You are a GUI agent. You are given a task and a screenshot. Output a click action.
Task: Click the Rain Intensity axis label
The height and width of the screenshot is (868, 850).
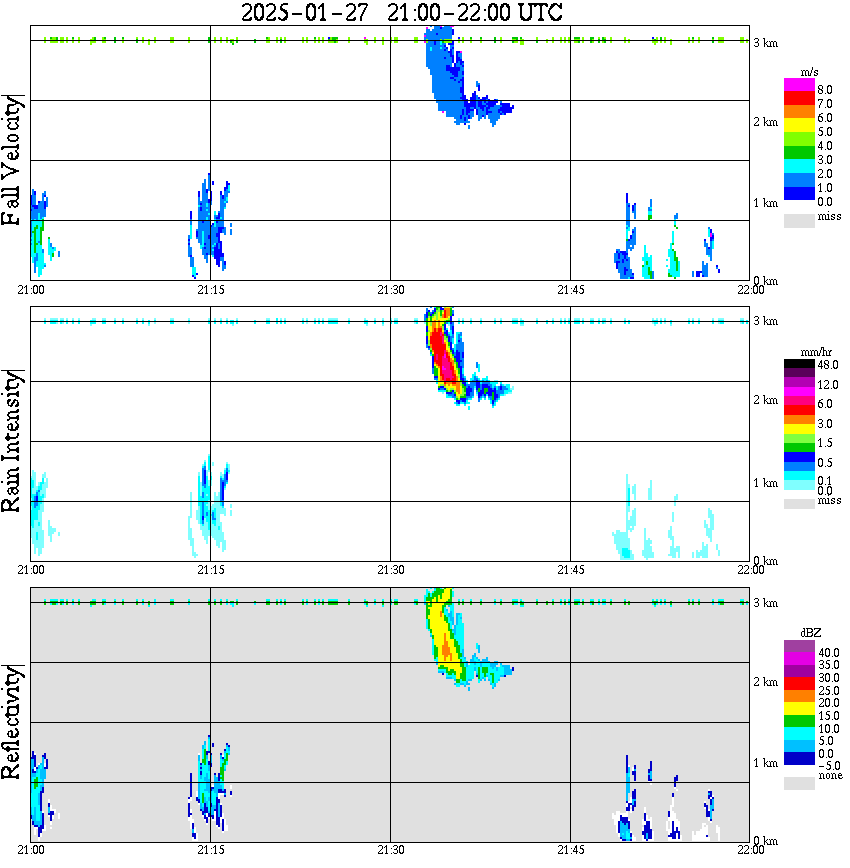[x=11, y=441]
